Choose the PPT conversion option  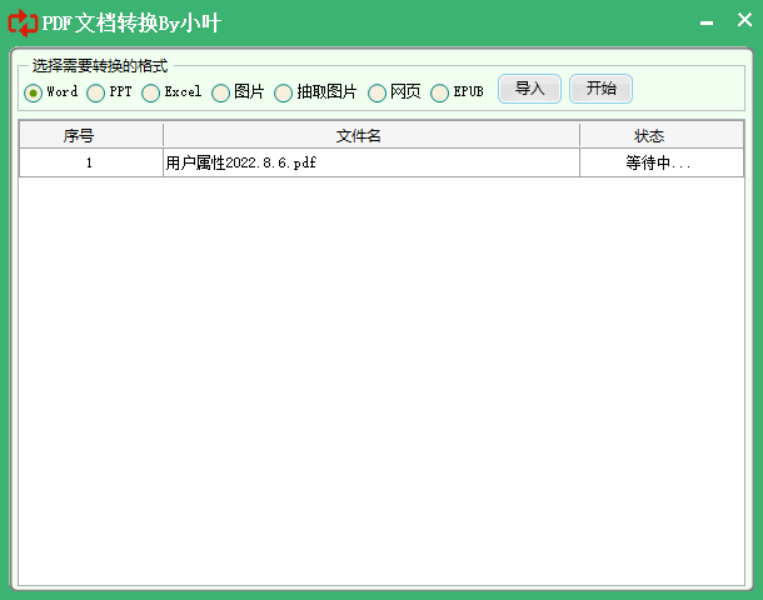click(96, 93)
